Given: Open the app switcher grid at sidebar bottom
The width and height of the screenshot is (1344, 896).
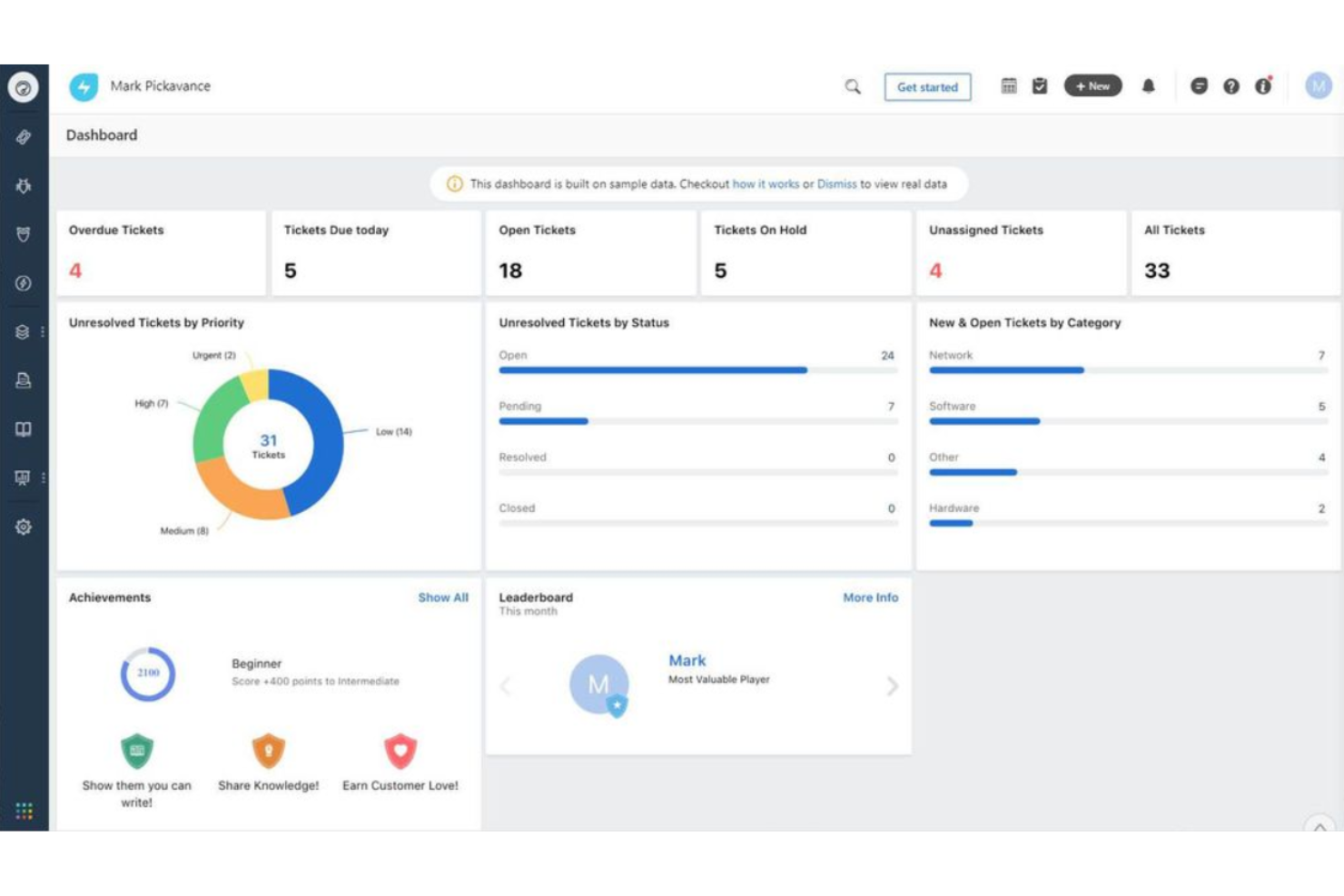Looking at the screenshot, I should pyautogui.click(x=25, y=811).
